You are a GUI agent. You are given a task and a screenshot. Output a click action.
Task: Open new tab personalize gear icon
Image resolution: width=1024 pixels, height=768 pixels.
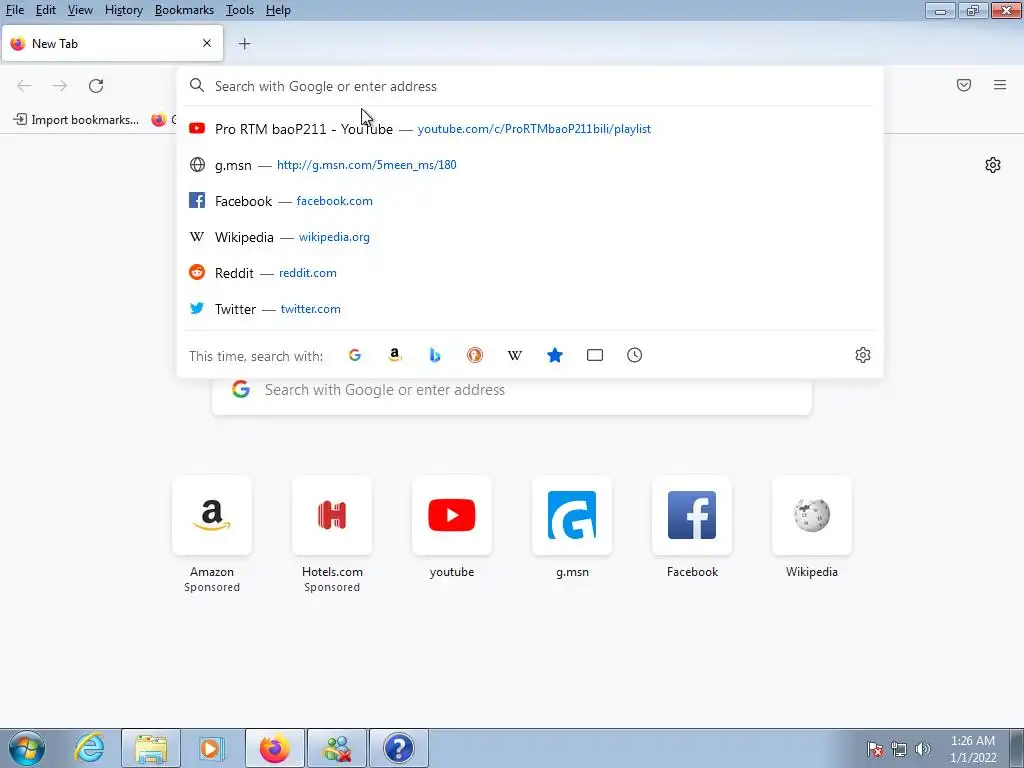click(x=993, y=165)
